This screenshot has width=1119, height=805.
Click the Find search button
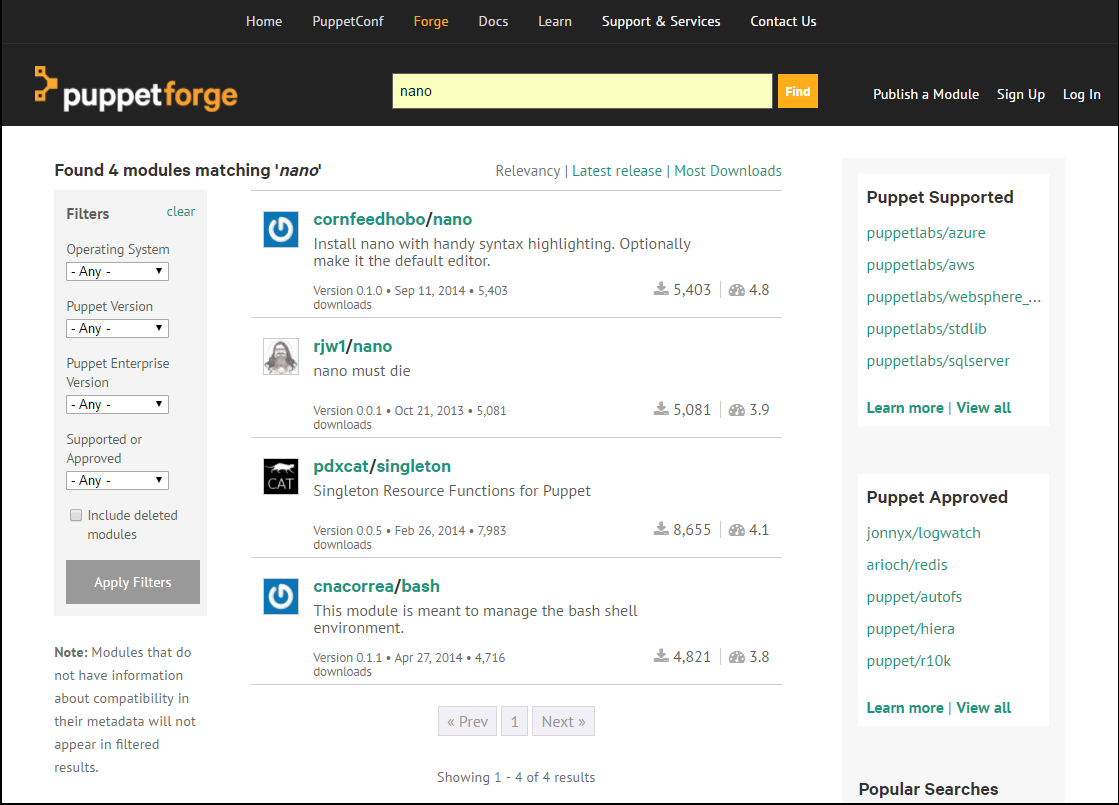coord(797,91)
